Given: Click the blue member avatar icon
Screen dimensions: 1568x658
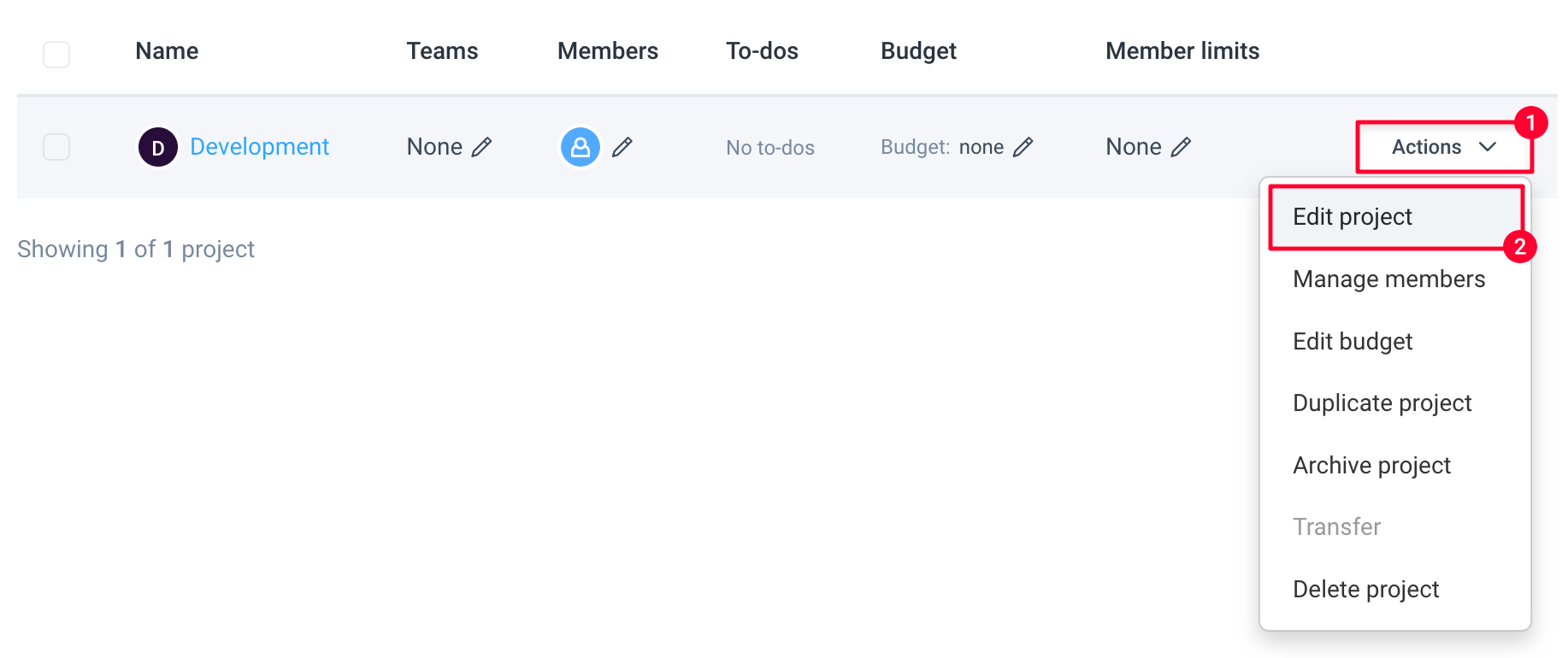Looking at the screenshot, I should tap(581, 147).
